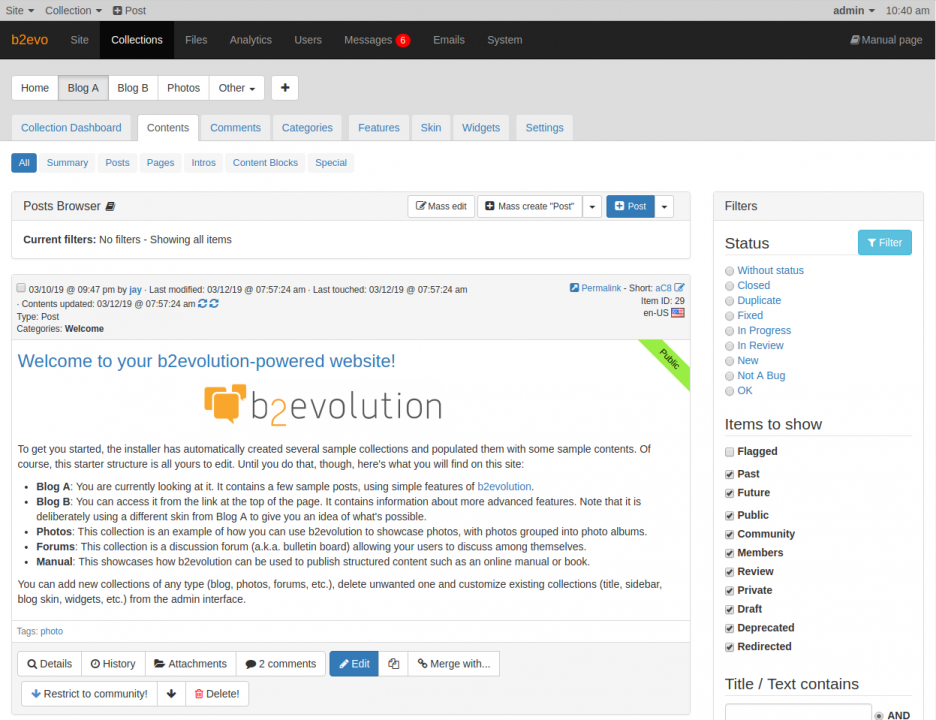
Task: Switch to the Skin tab
Action: pyautogui.click(x=430, y=128)
